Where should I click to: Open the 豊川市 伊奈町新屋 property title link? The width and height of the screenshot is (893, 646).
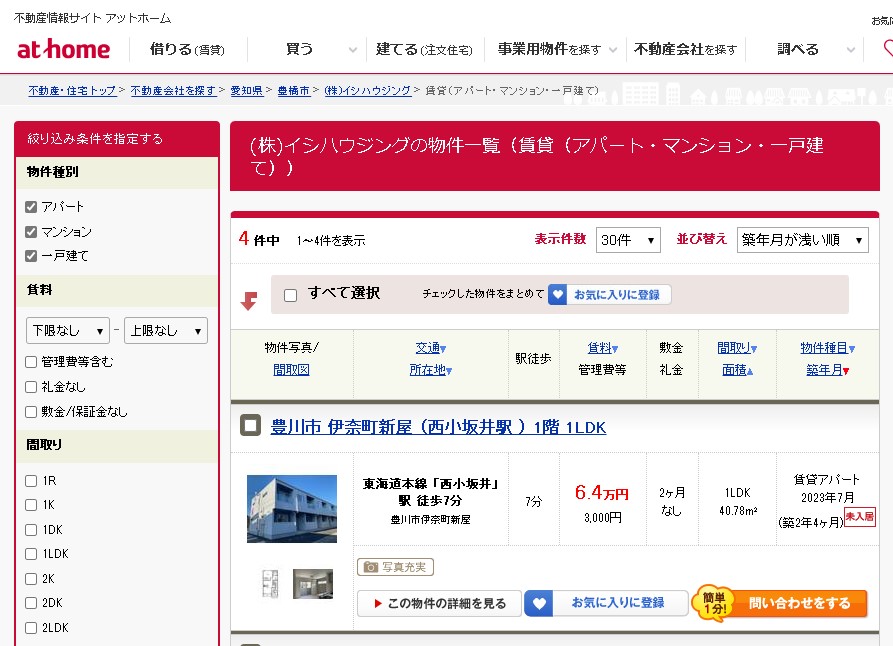coord(438,427)
